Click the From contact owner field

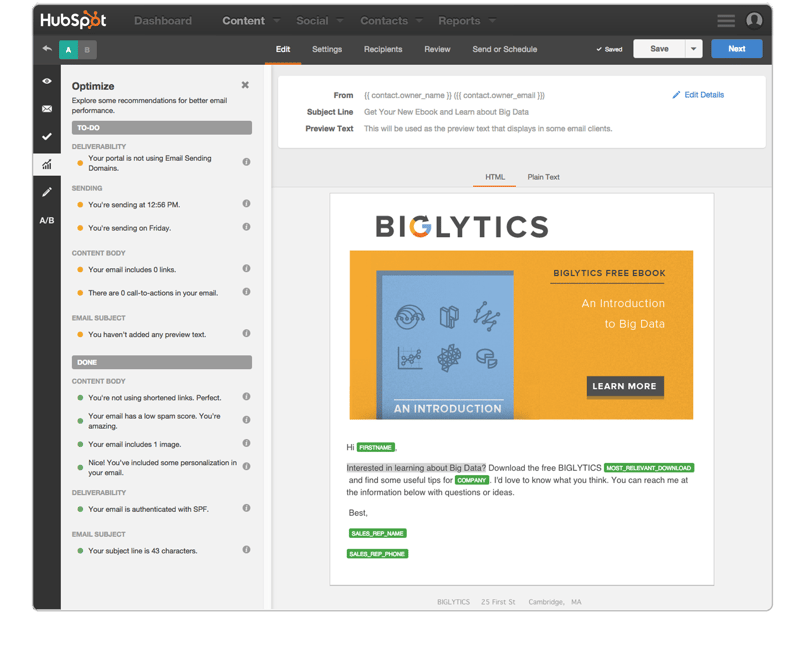coord(454,95)
